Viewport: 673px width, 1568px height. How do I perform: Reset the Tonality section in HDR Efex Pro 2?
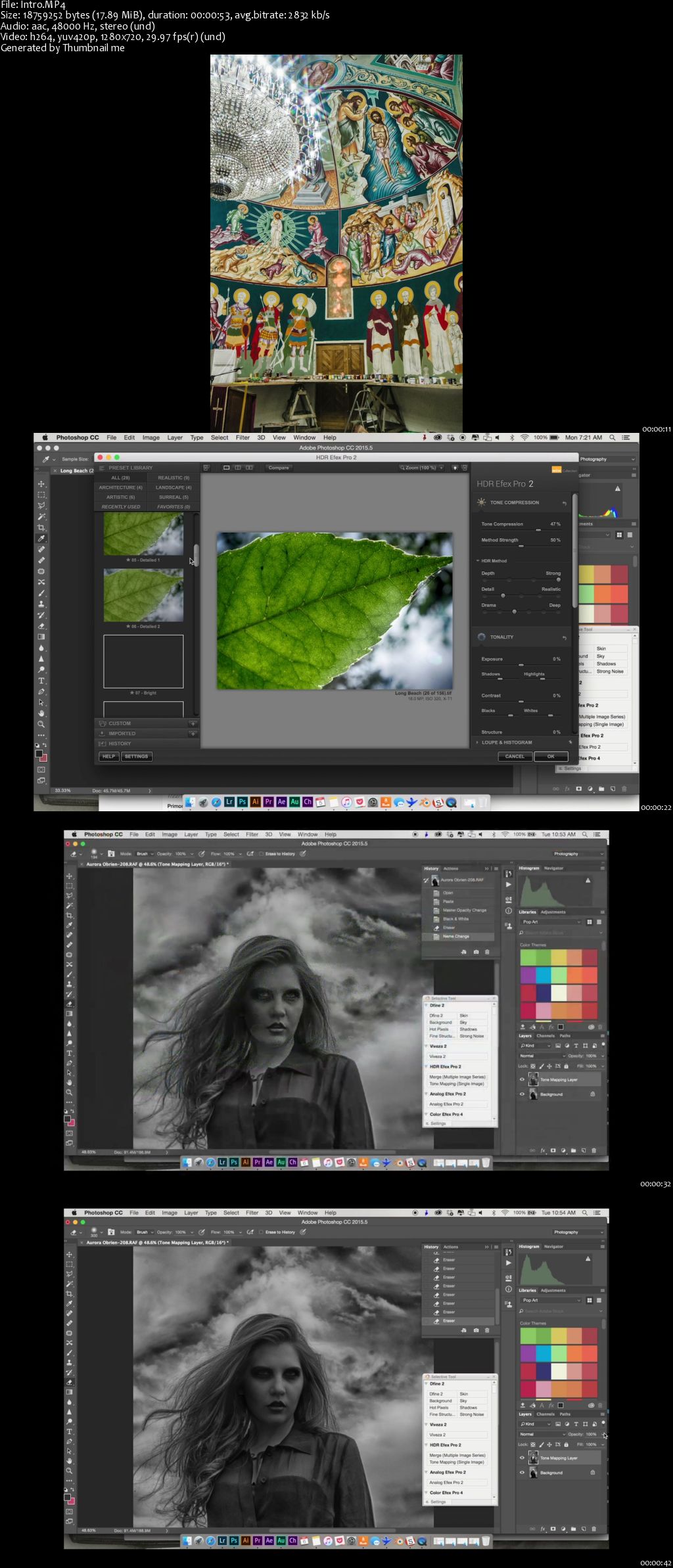[564, 638]
